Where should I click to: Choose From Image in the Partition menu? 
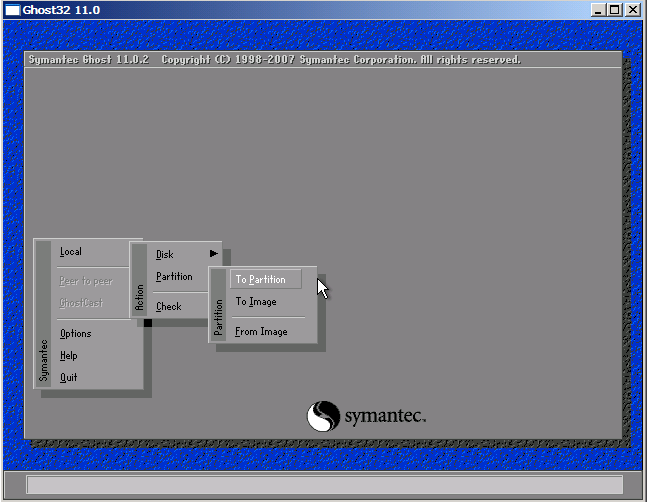coord(261,332)
